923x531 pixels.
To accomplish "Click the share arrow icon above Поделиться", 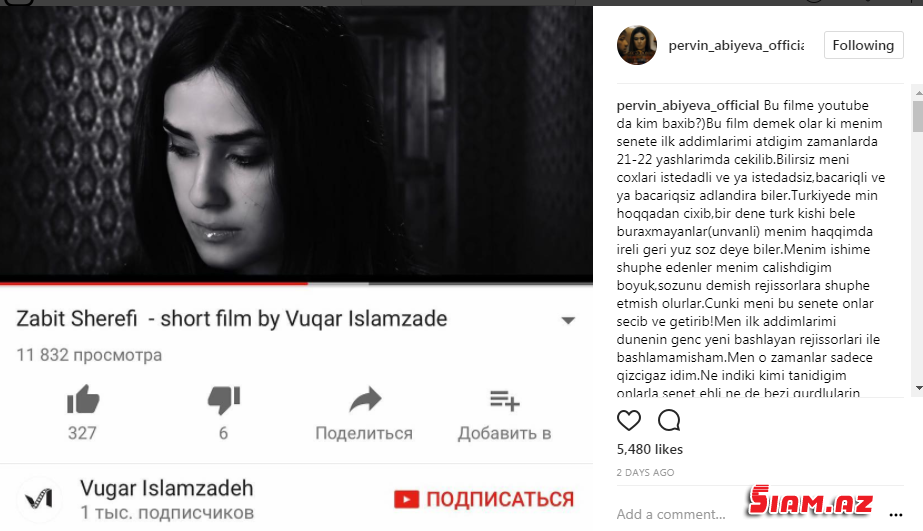I will click(365, 400).
